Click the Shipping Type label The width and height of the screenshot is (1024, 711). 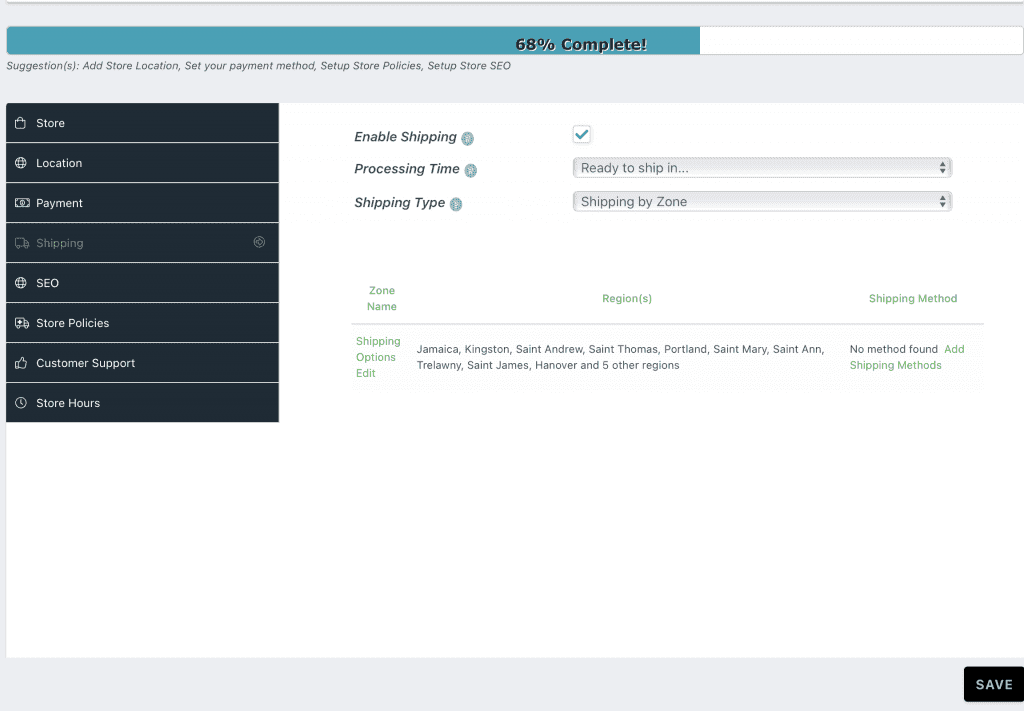[400, 202]
